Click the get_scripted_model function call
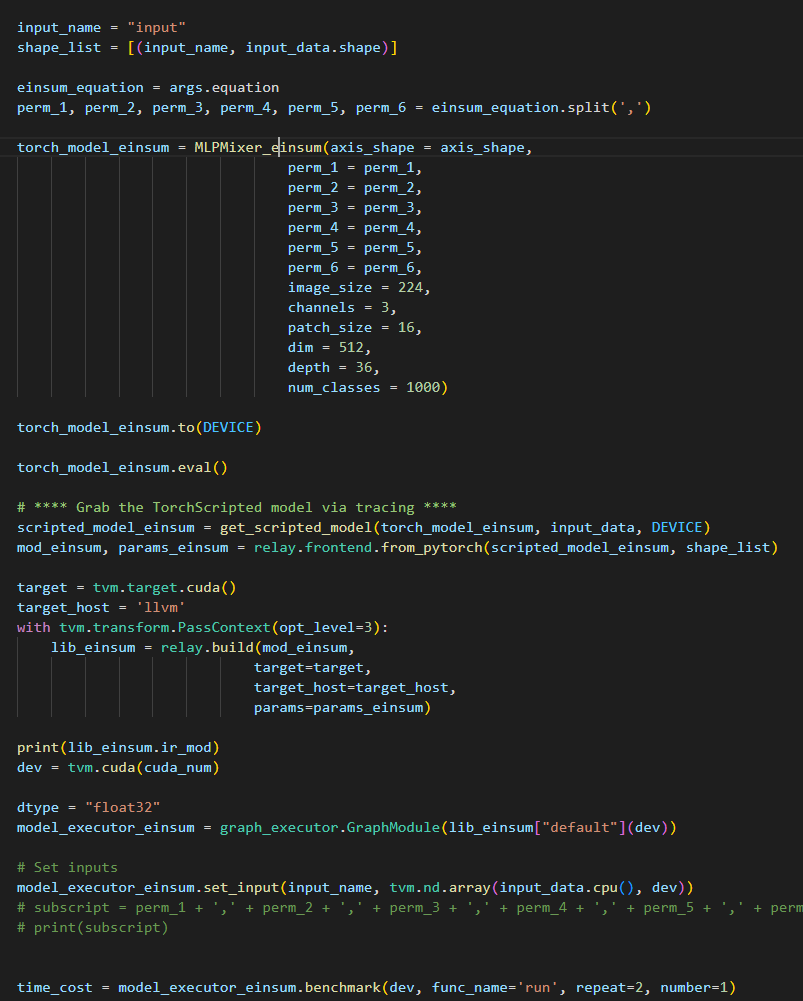Viewport: 803px width, 1001px height. [x=296, y=527]
